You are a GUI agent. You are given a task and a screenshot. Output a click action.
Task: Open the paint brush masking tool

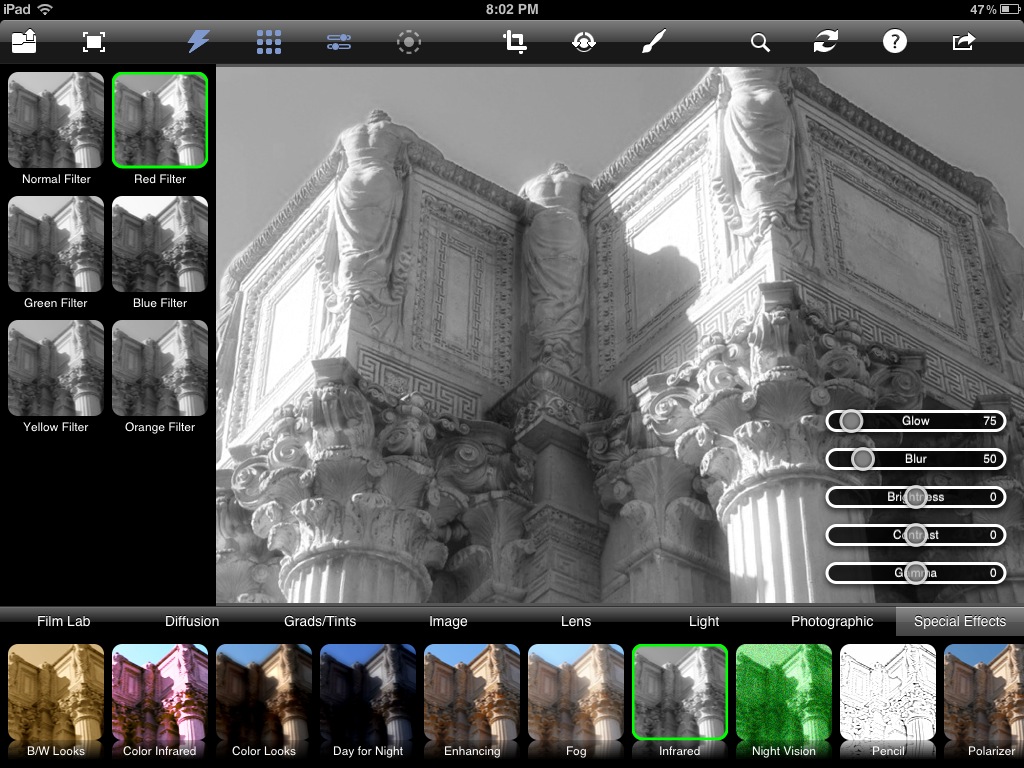(652, 41)
